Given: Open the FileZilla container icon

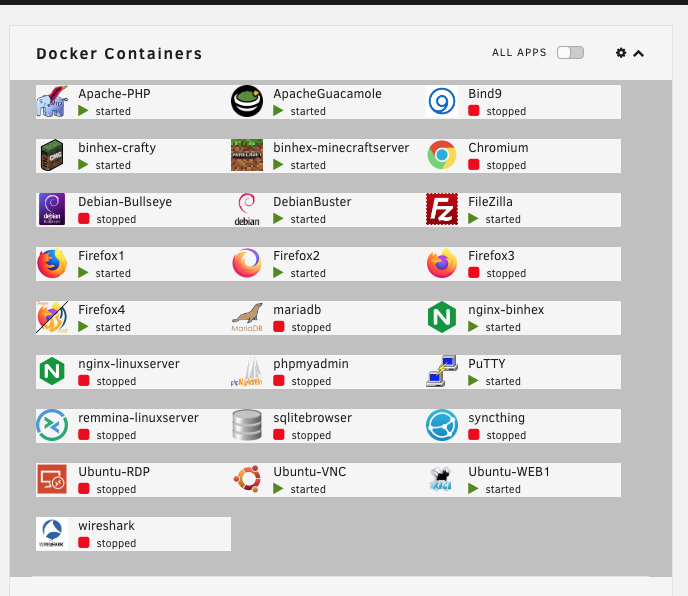Looking at the screenshot, I should (x=442, y=209).
